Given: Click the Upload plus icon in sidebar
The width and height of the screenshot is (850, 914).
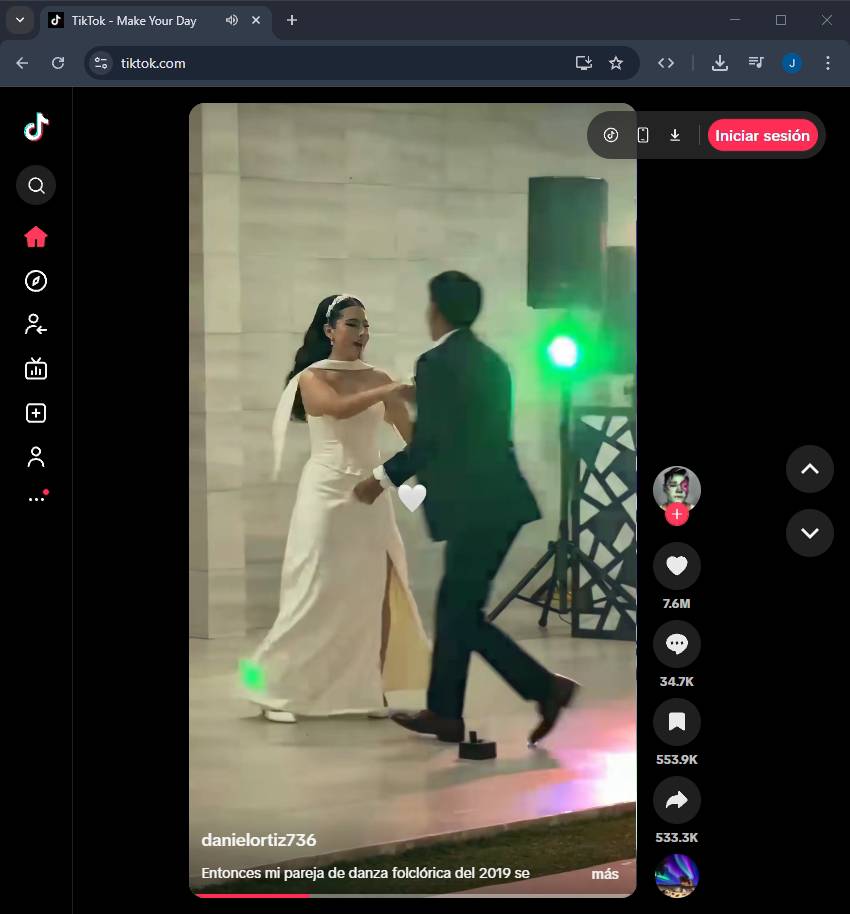Looking at the screenshot, I should pos(36,413).
